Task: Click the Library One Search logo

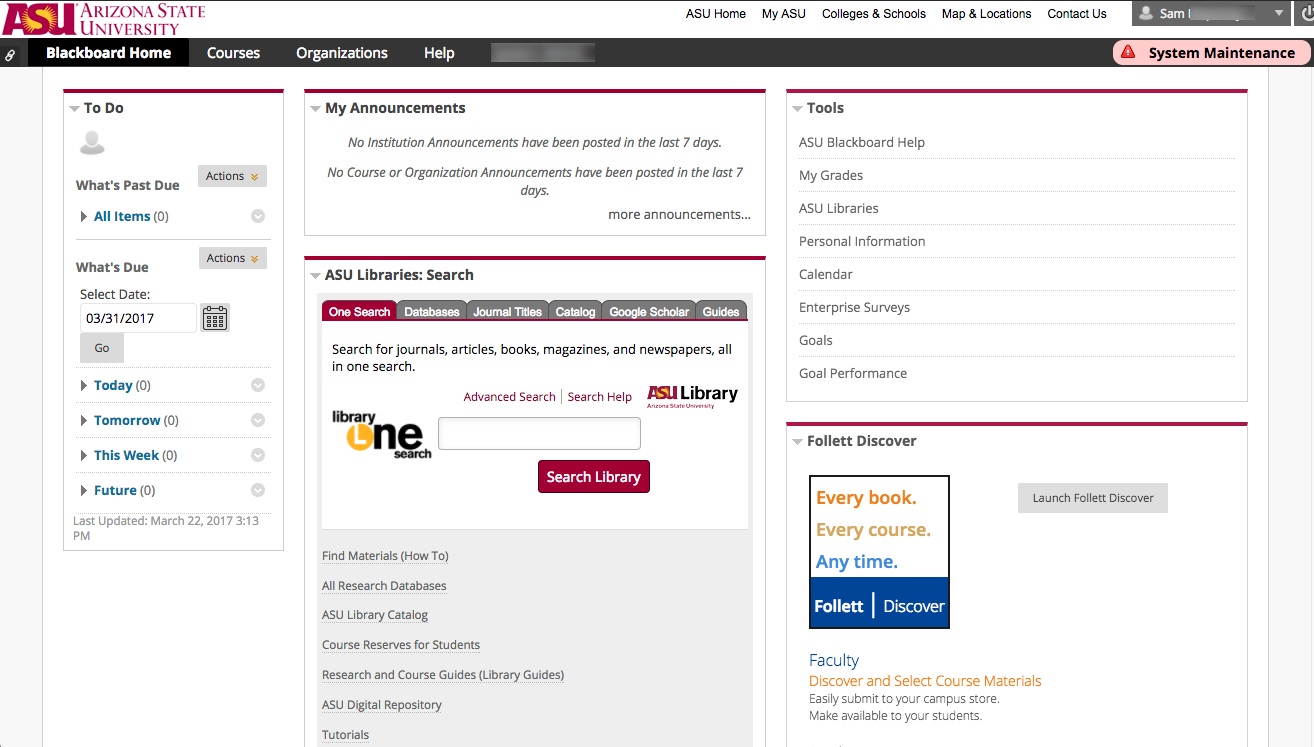Action: (382, 434)
